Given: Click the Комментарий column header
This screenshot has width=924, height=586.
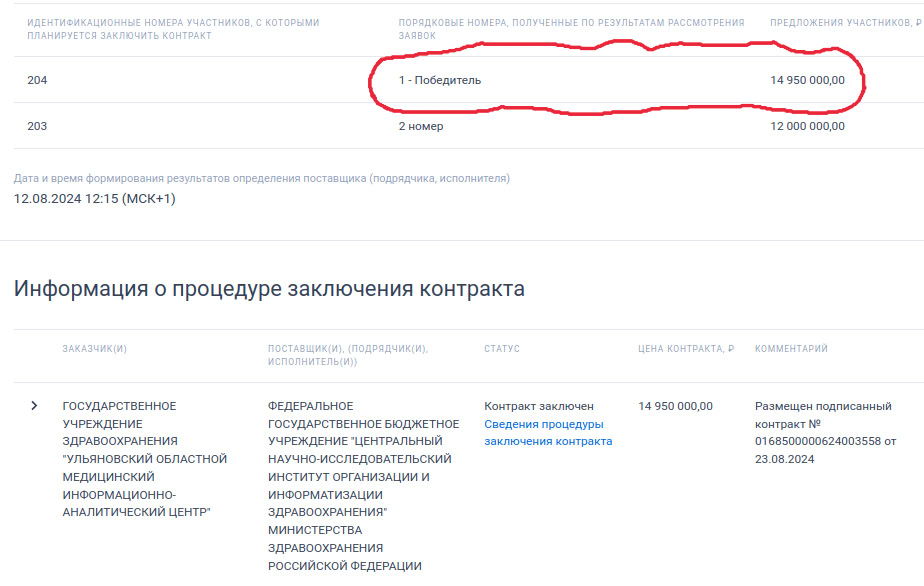Looking at the screenshot, I should 791,349.
